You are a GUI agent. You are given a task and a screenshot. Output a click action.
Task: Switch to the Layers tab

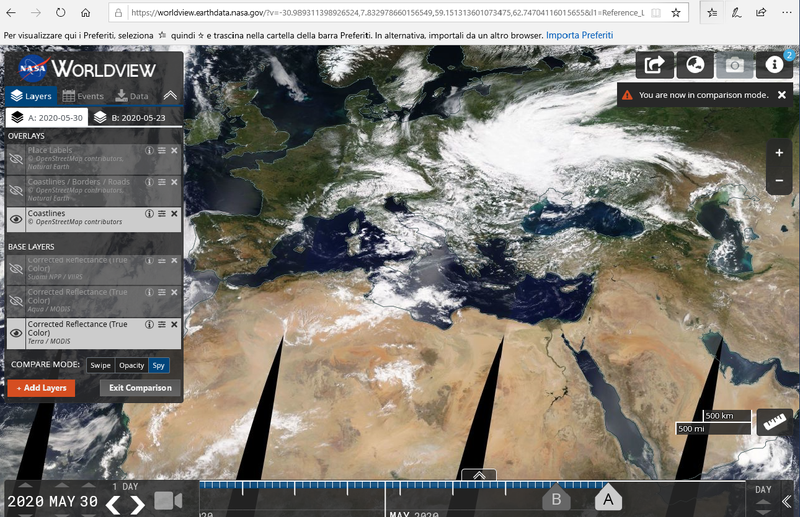point(31,96)
